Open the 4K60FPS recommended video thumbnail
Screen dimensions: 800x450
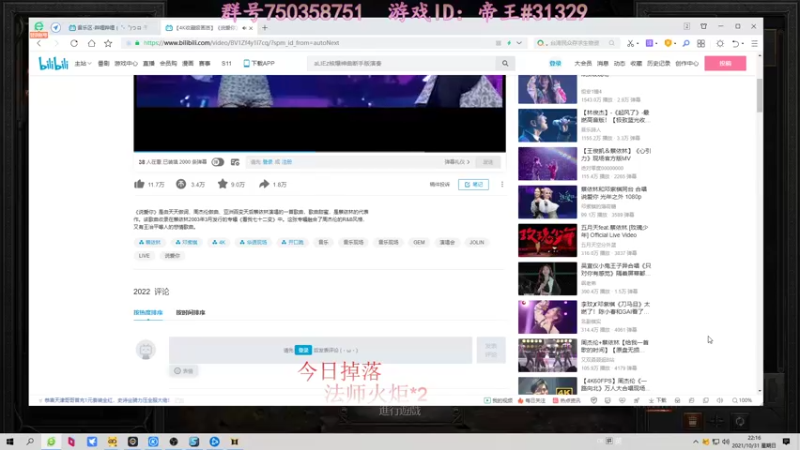click(547, 386)
